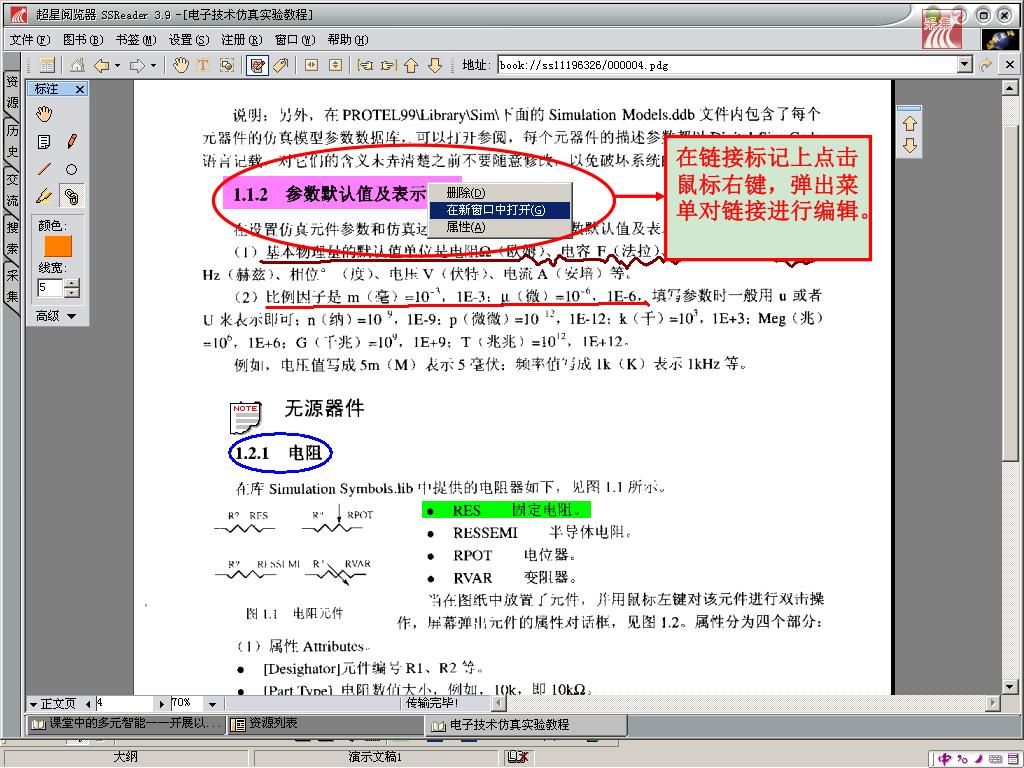
Task: Close the 标注 annotation palette
Action: (x=80, y=89)
